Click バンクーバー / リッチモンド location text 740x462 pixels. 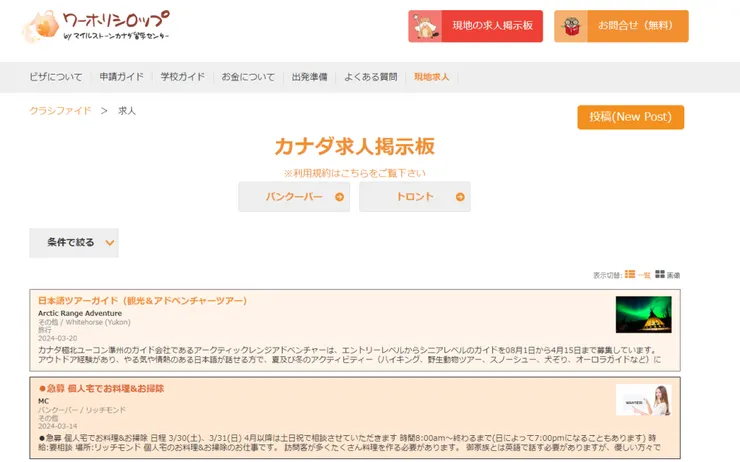(x=82, y=410)
